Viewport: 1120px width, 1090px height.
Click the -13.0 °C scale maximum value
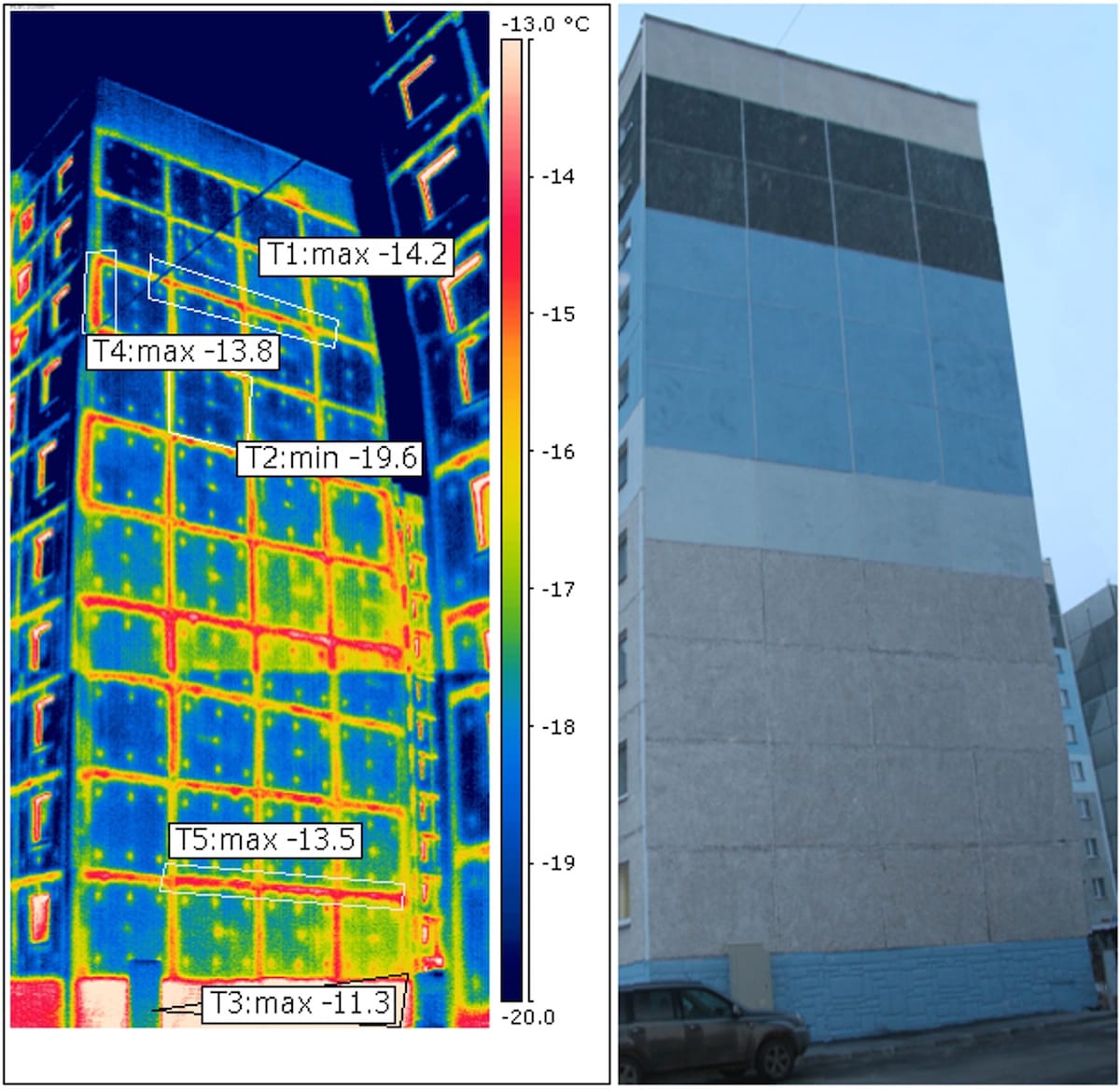pos(545,24)
